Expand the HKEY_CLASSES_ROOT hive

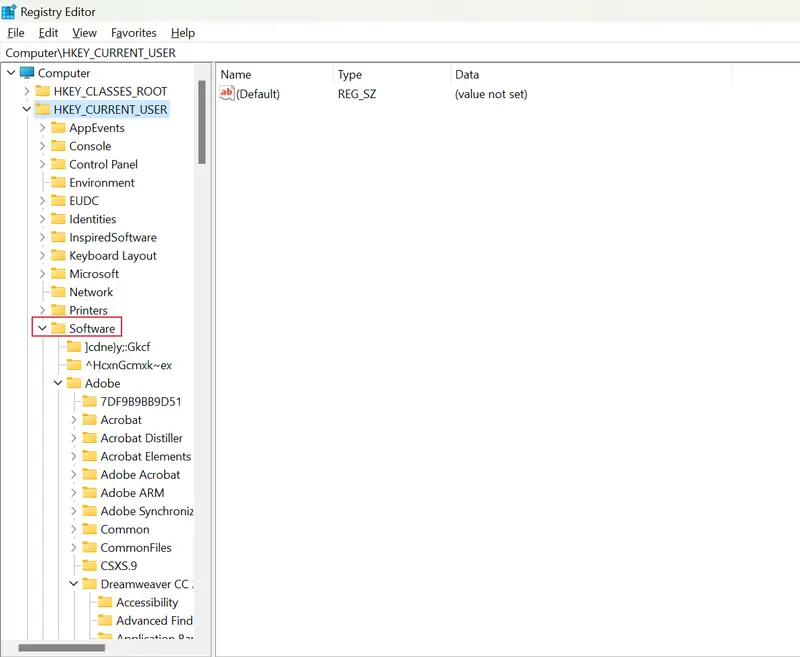click(26, 91)
